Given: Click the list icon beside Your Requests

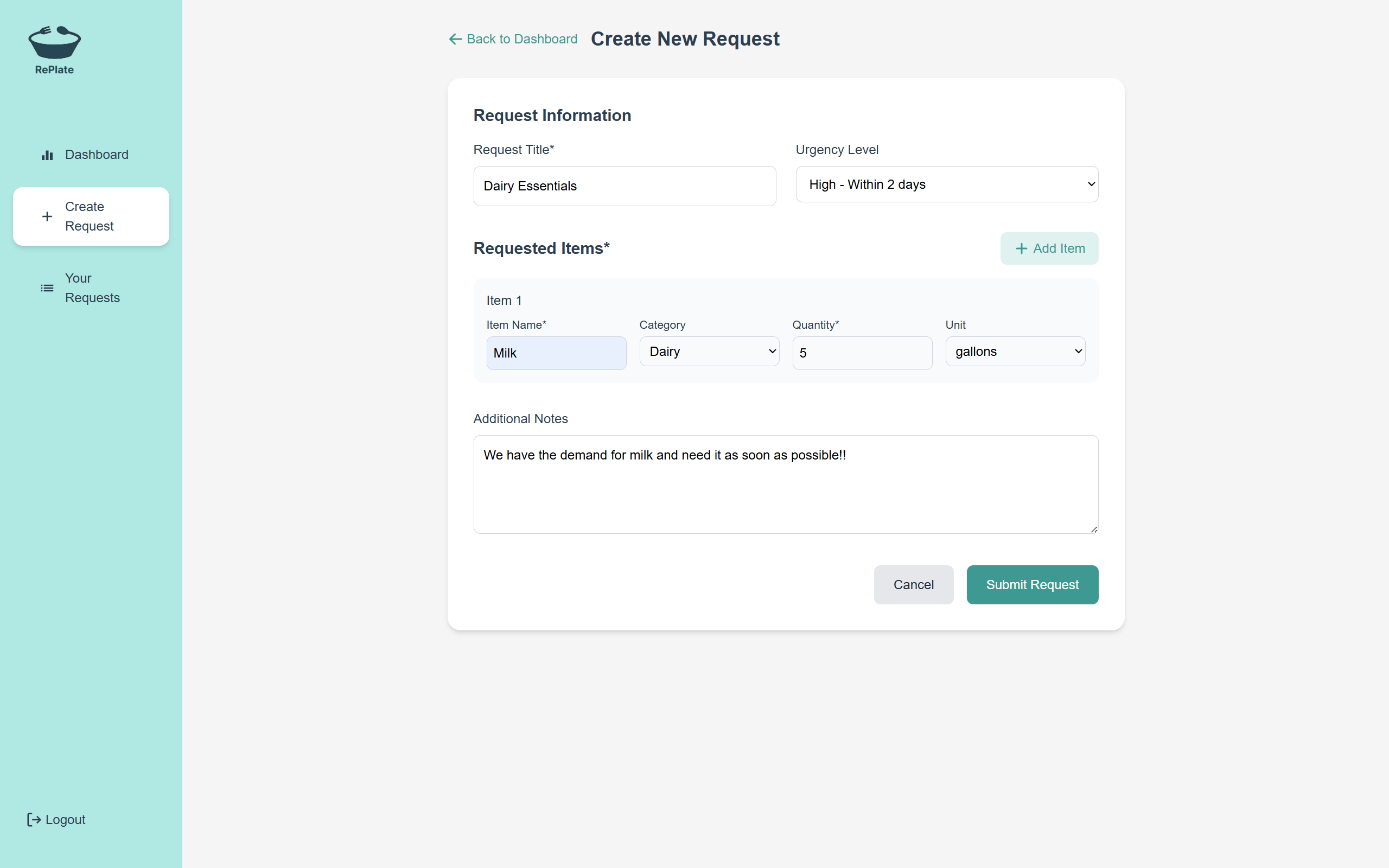Looking at the screenshot, I should tap(47, 288).
